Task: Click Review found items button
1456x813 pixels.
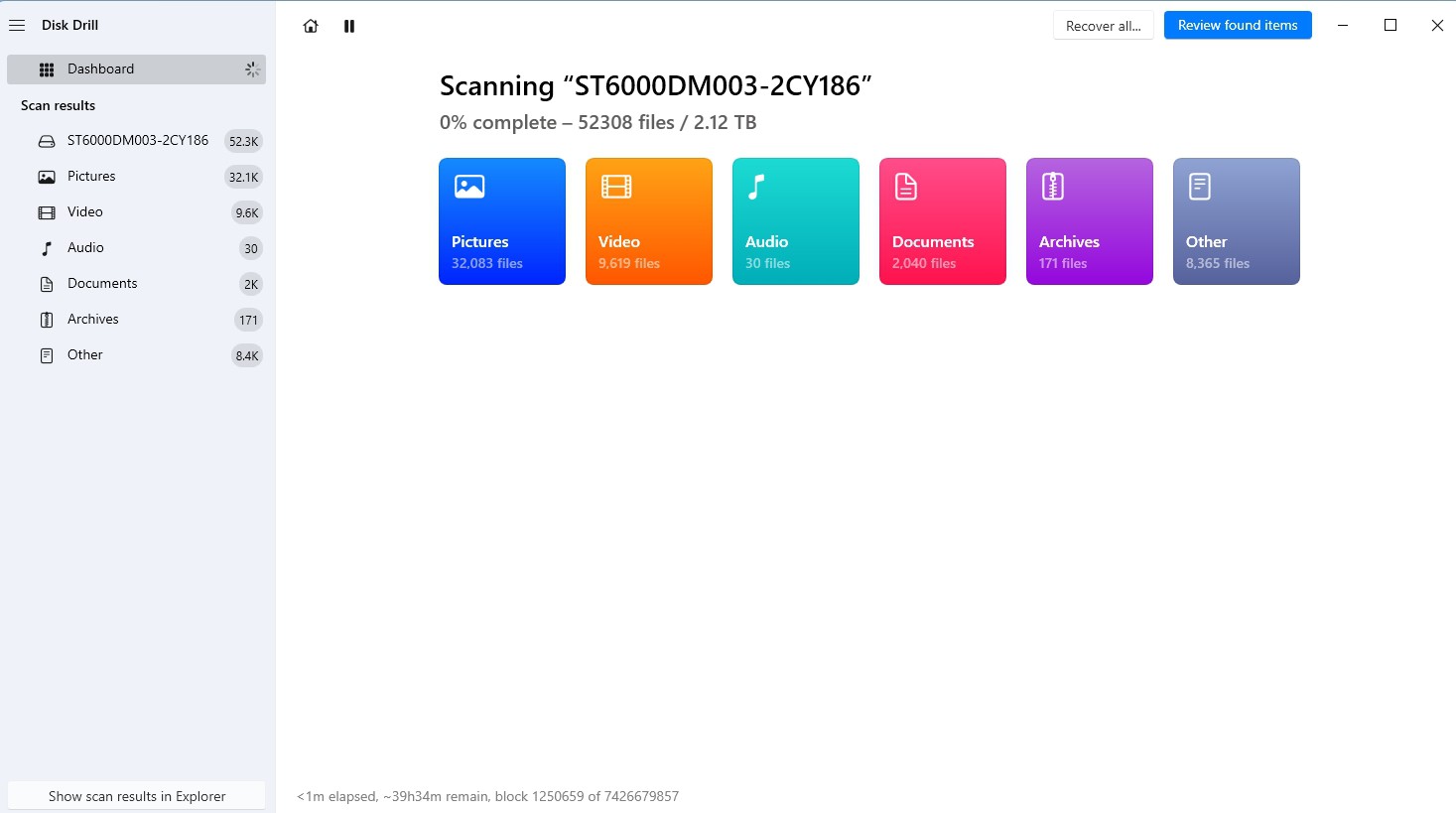Action: click(x=1238, y=25)
